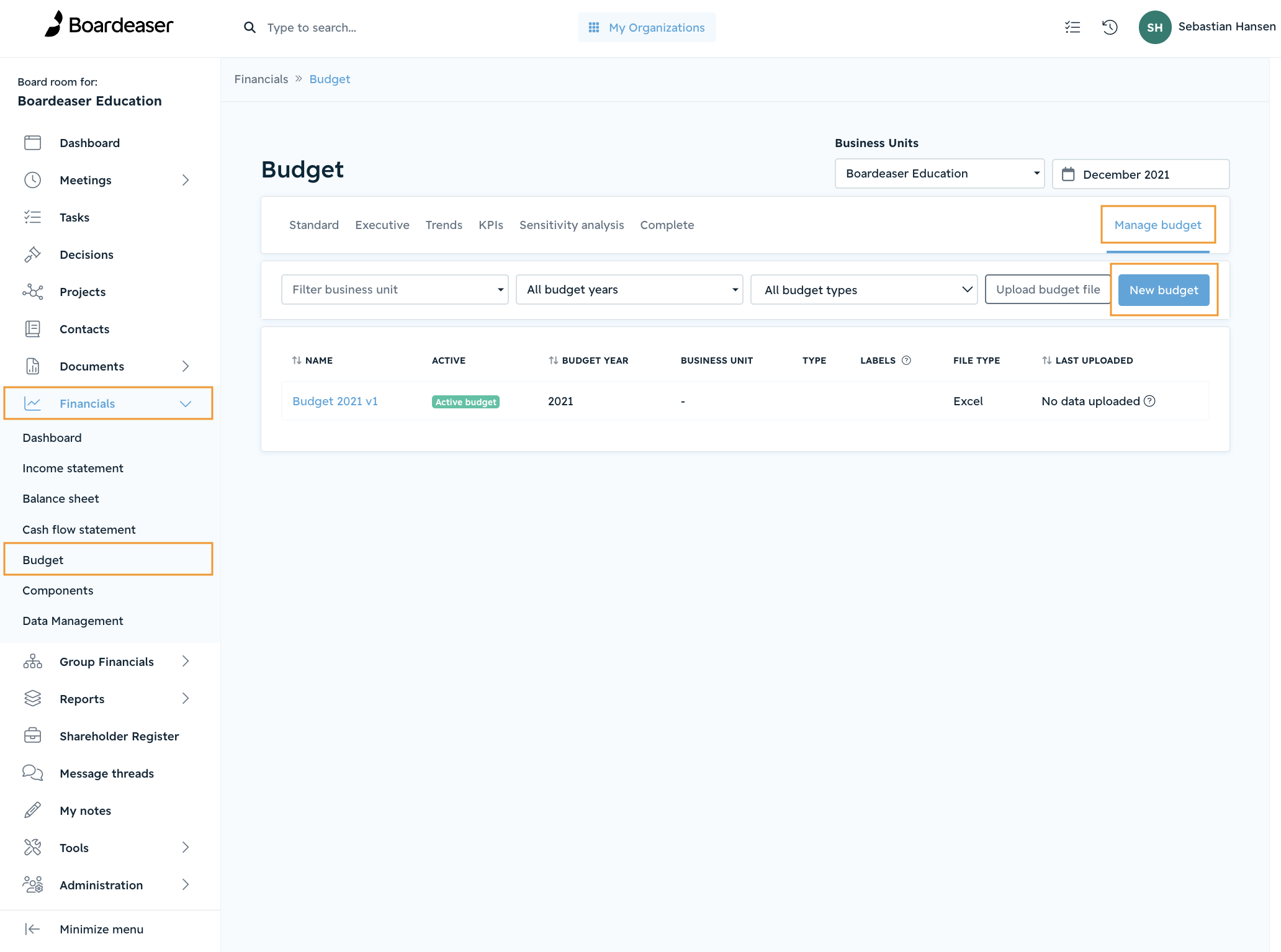Select the Contacts sidebar icon
Screen dimensions: 1281x952
click(x=33, y=329)
